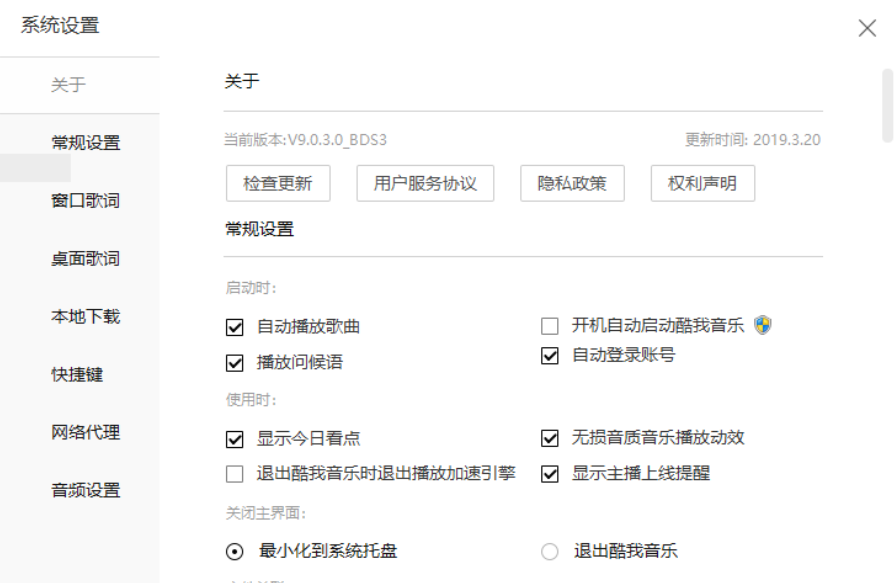Screen dimensions: 895x583
Task: Switch to 常规设置 in the sidebar
Action: tap(86, 142)
